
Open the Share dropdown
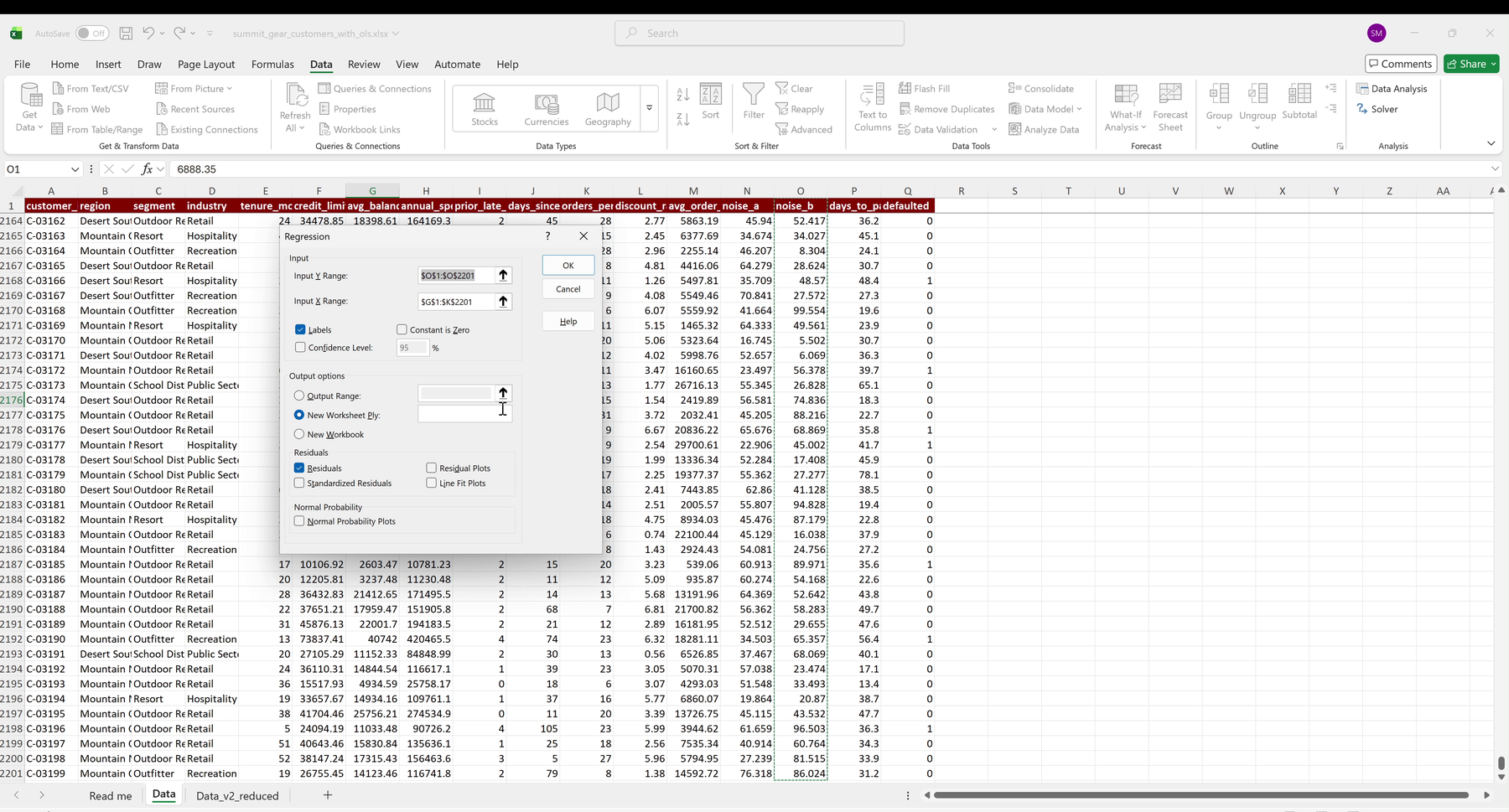tap(1493, 64)
